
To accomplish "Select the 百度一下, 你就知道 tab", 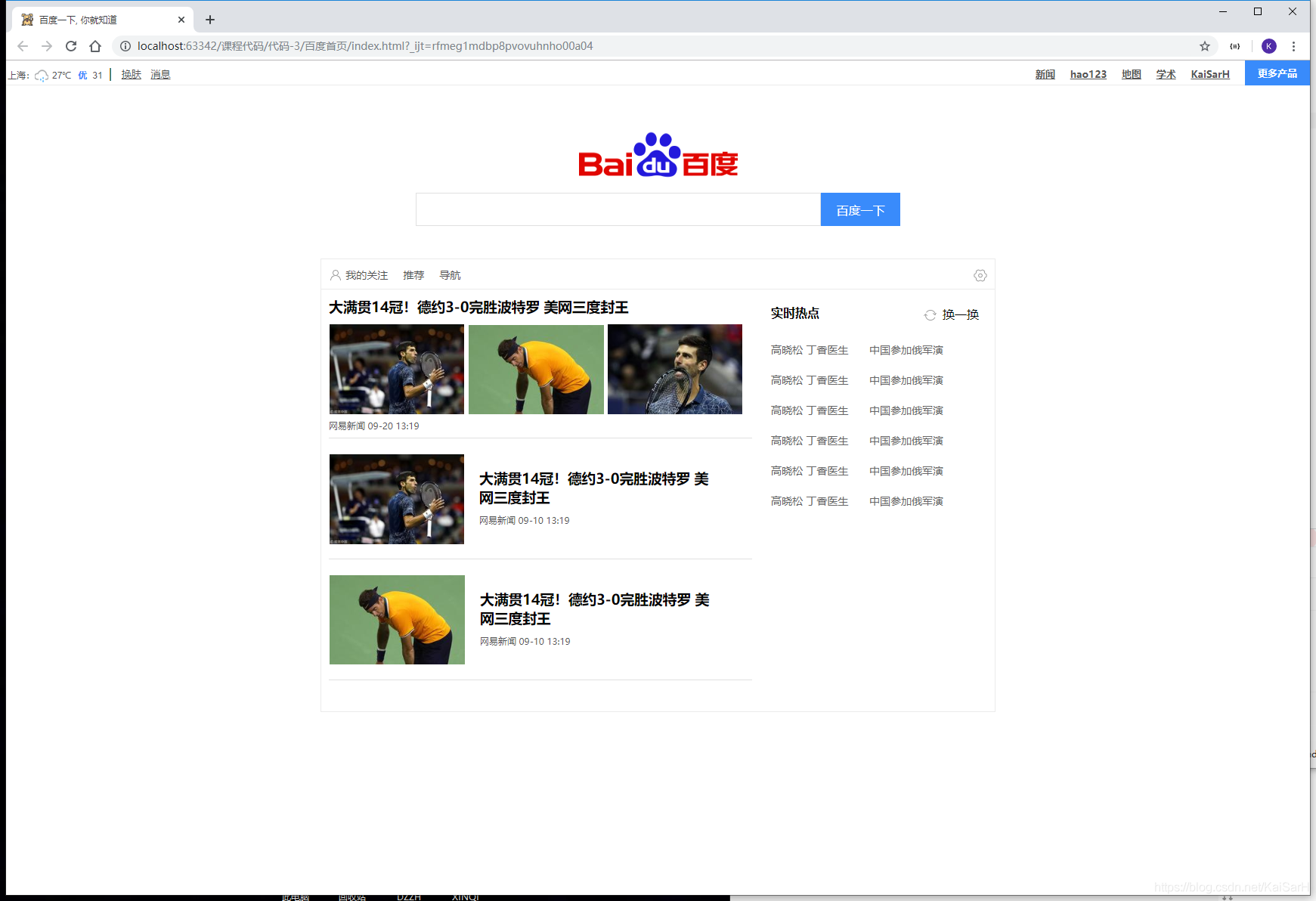I will point(102,20).
